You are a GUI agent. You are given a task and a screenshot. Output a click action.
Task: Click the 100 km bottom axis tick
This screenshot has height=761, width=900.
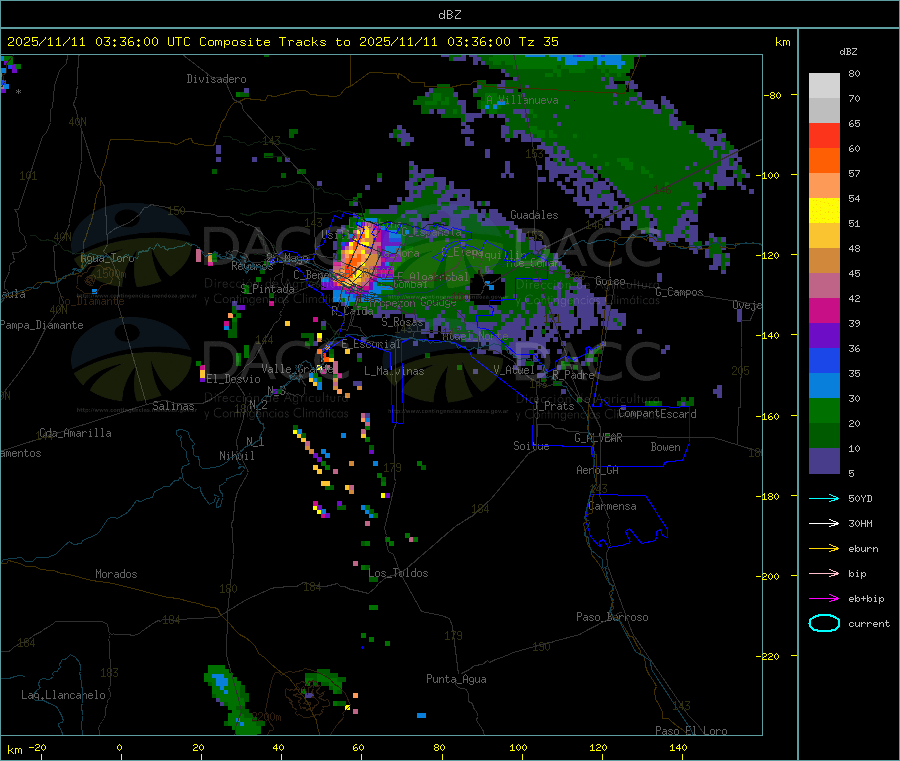[518, 747]
